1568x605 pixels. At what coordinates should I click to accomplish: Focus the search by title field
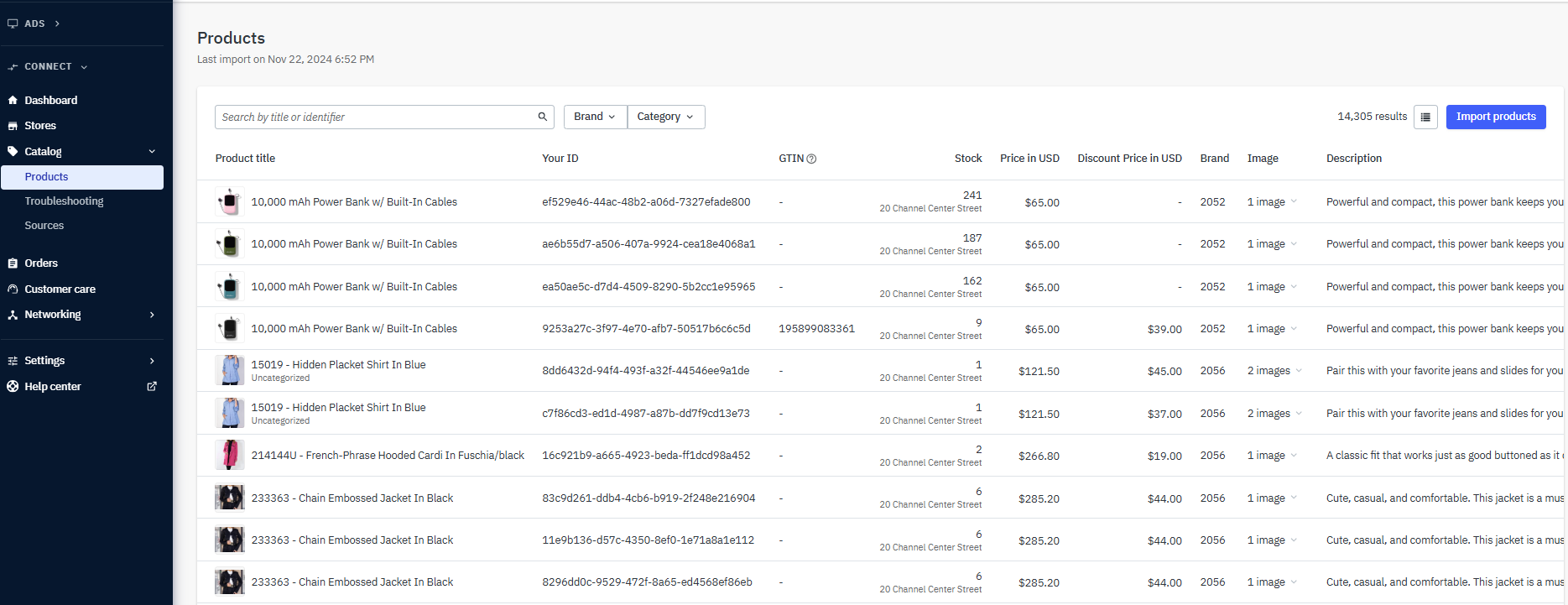(373, 117)
